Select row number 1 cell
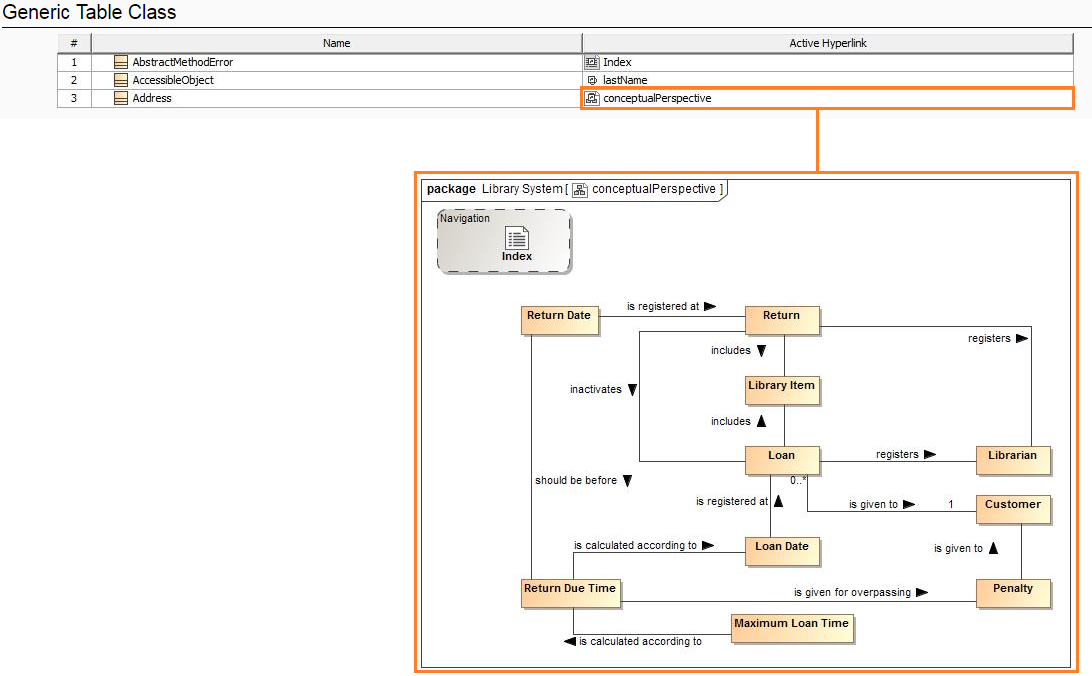The image size is (1092, 676). click(74, 62)
